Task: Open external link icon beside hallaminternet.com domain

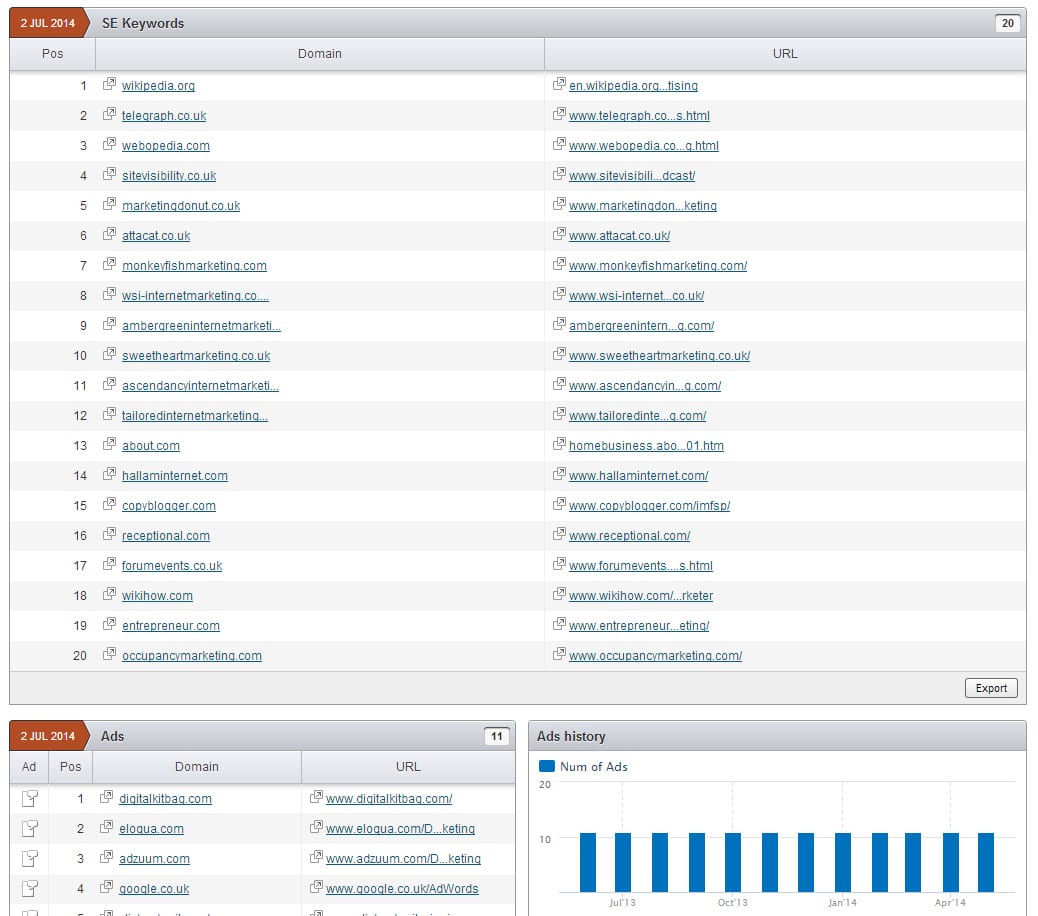Action: pyautogui.click(x=109, y=474)
